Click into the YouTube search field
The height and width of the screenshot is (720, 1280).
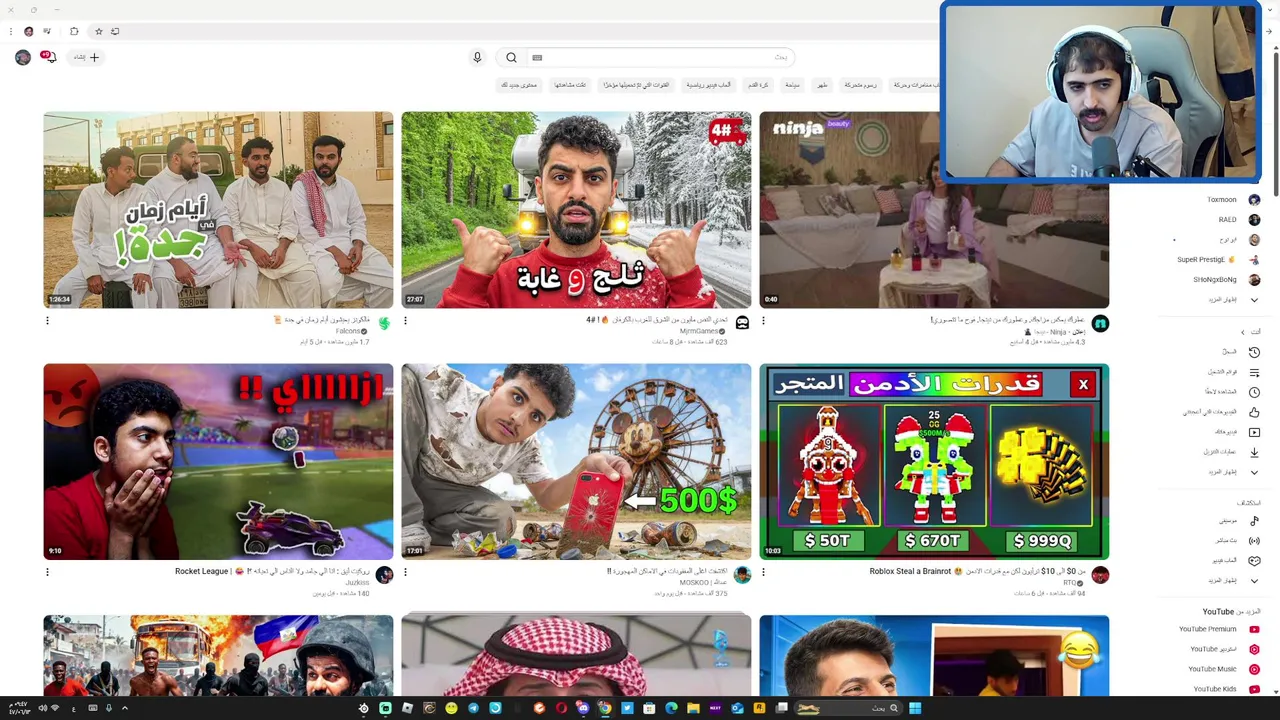[x=660, y=57]
